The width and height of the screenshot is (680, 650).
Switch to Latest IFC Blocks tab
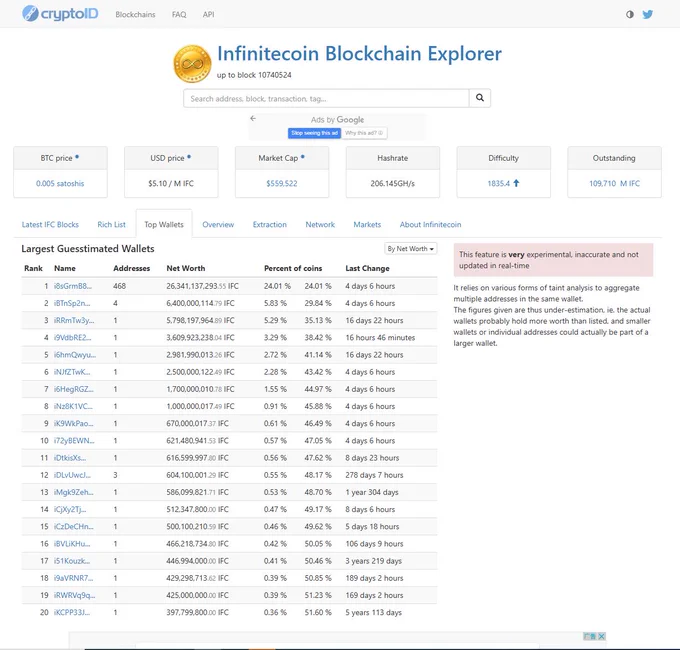coord(50,224)
